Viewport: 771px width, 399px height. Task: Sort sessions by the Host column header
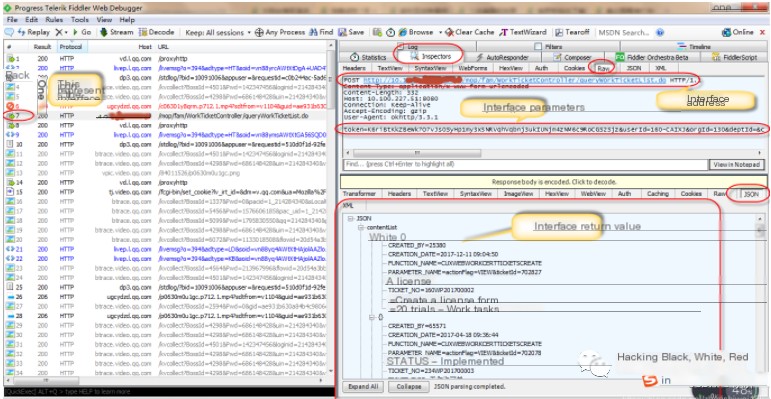[x=144, y=47]
